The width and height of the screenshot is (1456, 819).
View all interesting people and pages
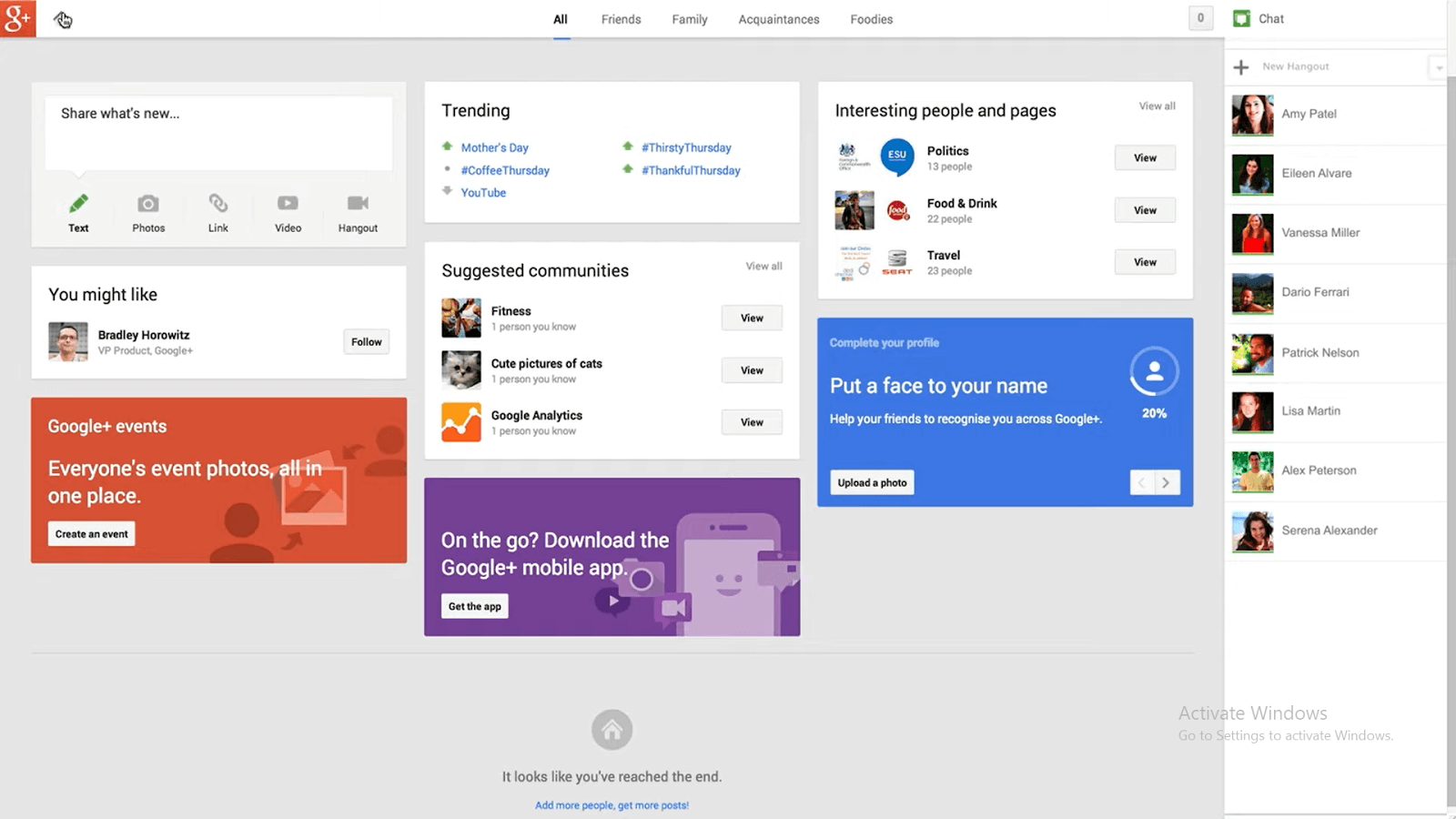coord(1157,106)
